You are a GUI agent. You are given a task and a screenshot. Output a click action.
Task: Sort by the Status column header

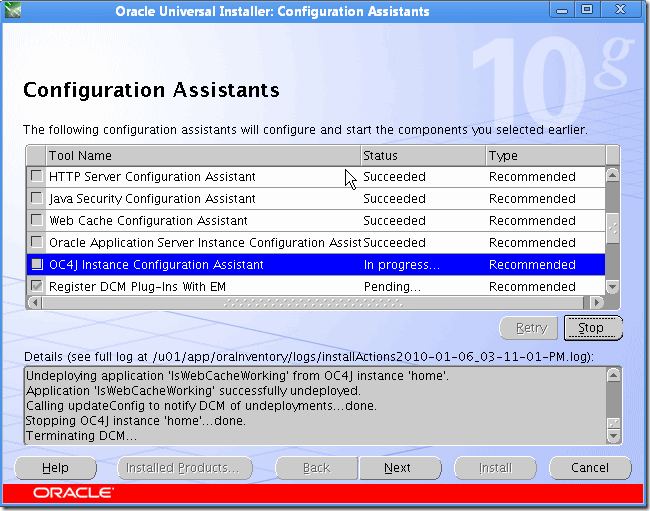click(x=423, y=156)
